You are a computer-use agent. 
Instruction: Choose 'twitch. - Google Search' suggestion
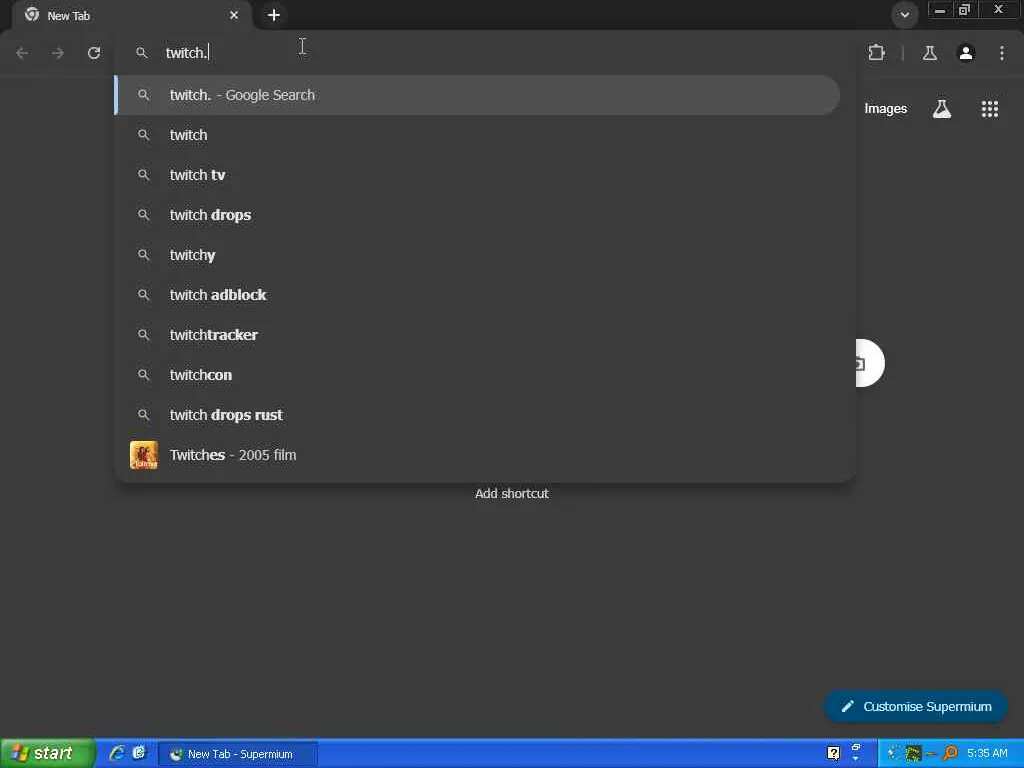(x=477, y=95)
